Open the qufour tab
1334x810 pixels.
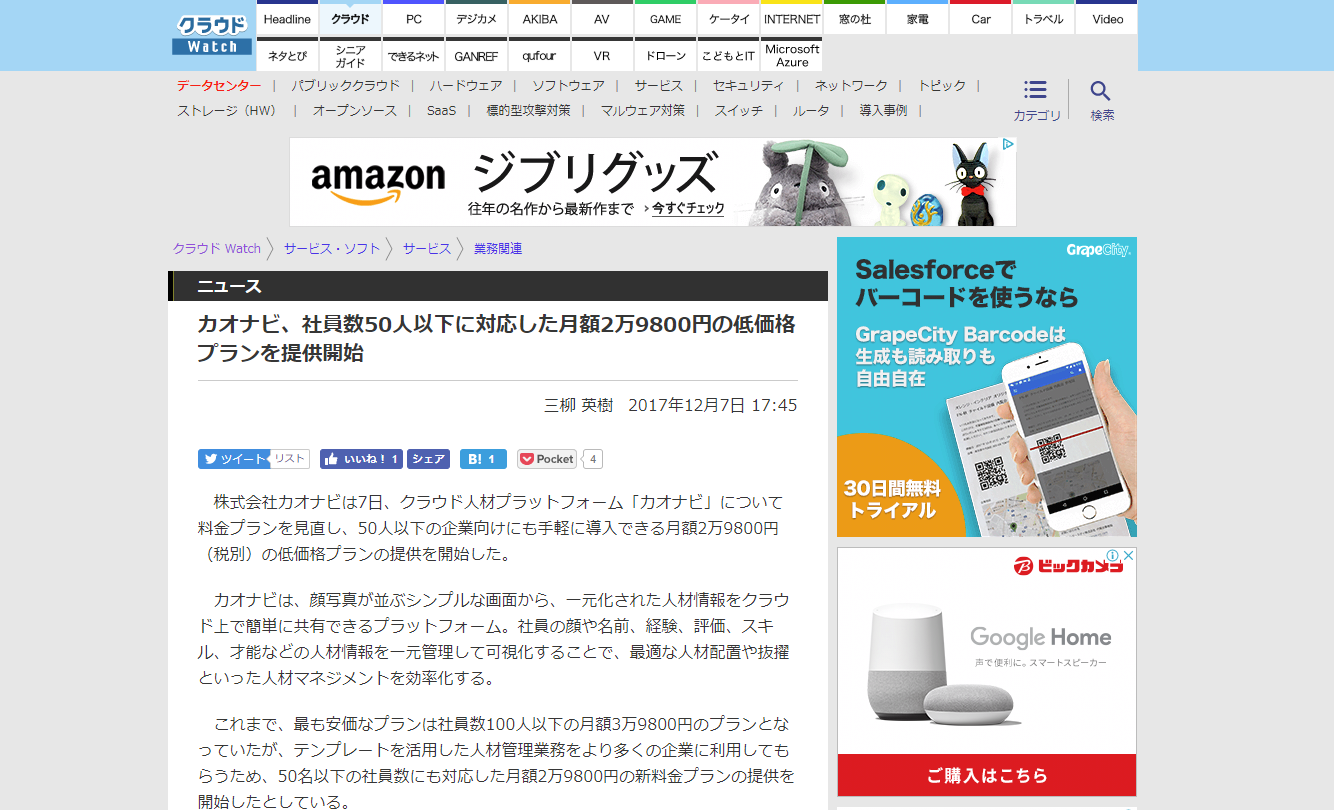click(539, 55)
